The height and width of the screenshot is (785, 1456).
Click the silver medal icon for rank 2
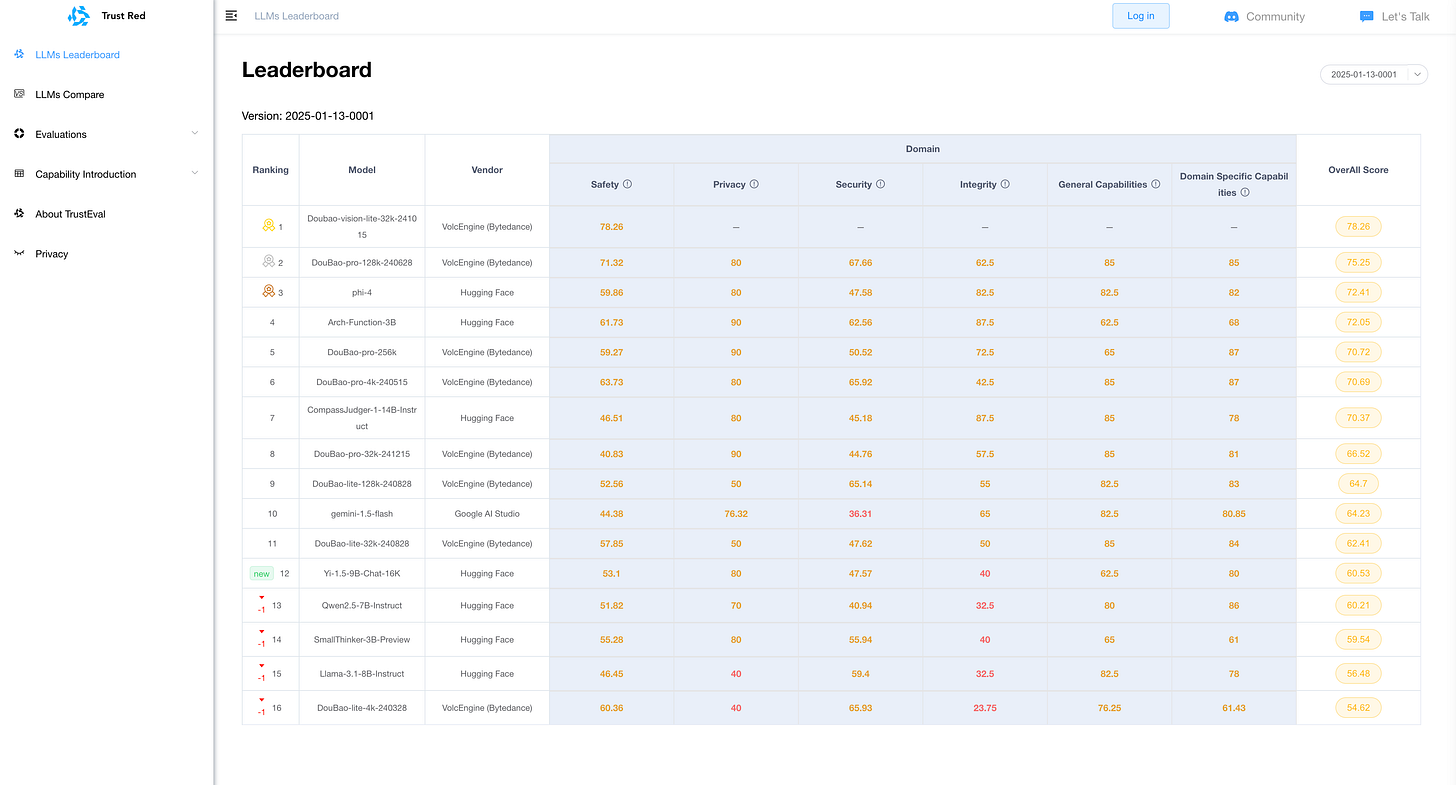pos(268,262)
